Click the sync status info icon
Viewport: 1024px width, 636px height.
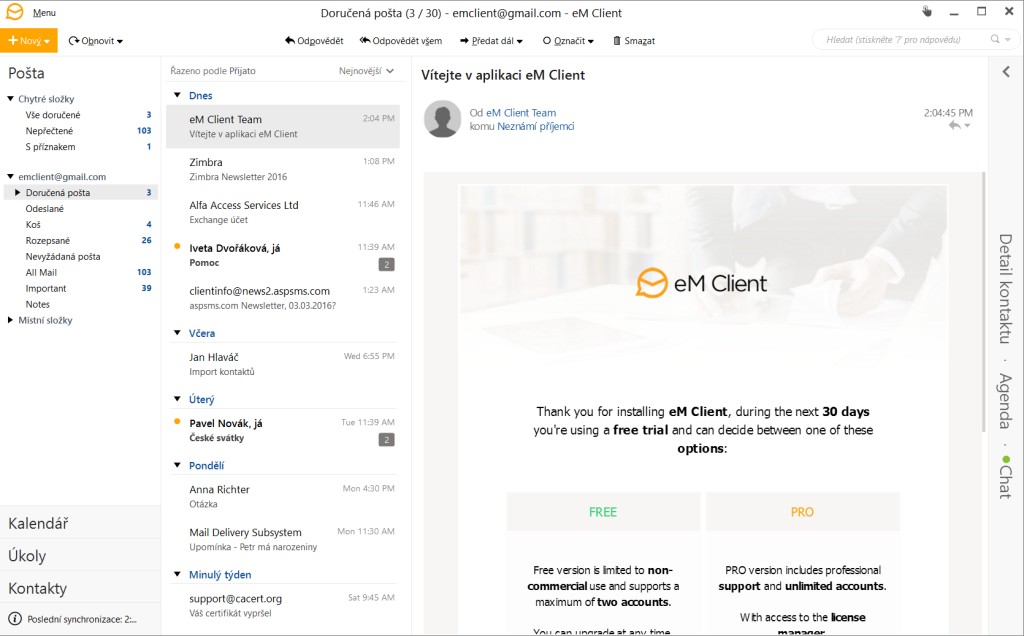(x=14, y=619)
